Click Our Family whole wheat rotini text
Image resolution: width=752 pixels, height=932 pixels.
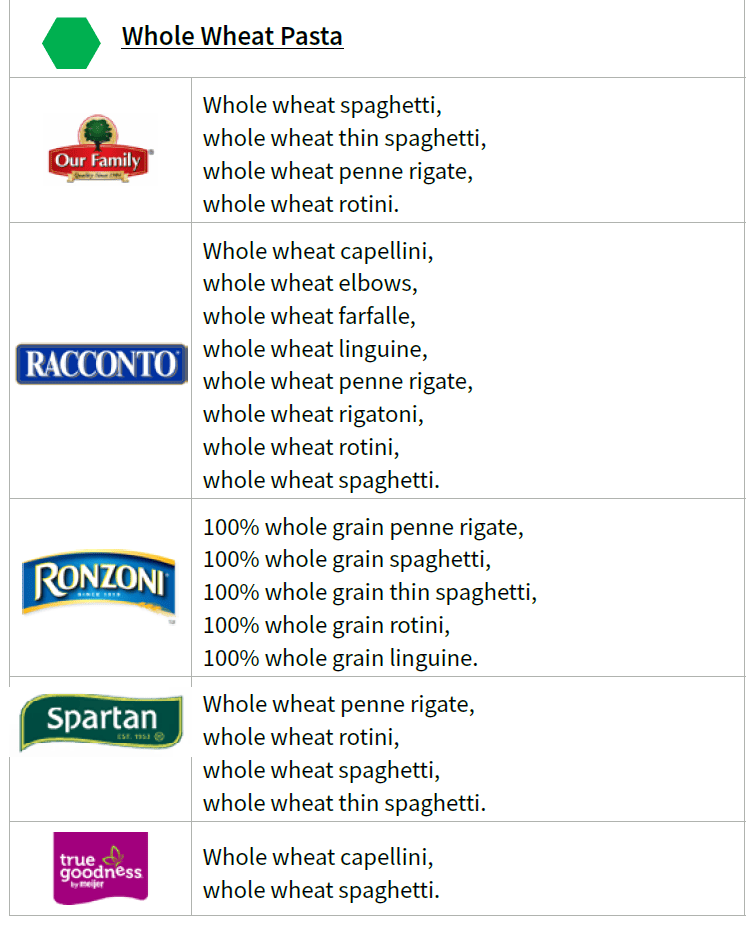[x=301, y=204]
